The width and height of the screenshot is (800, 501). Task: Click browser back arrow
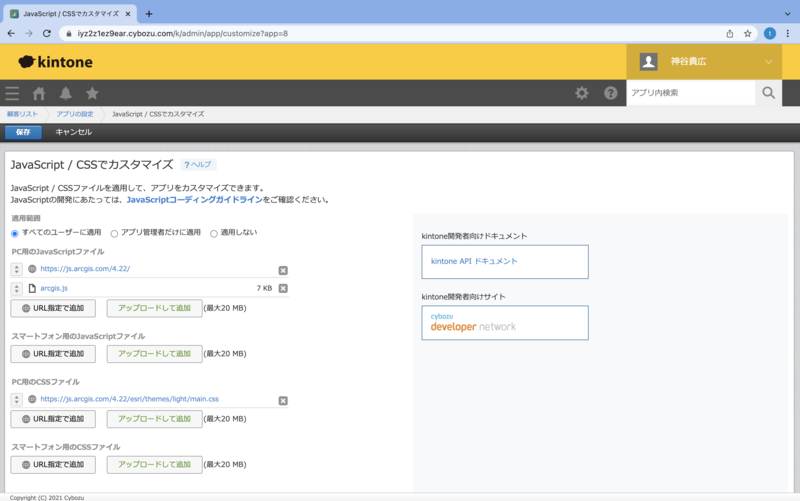click(11, 34)
